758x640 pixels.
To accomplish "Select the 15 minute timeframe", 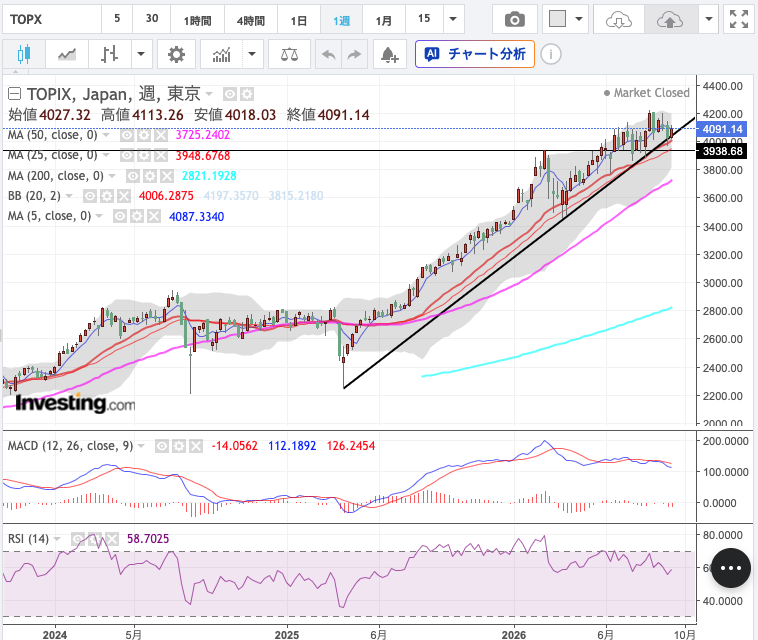I will [x=424, y=19].
